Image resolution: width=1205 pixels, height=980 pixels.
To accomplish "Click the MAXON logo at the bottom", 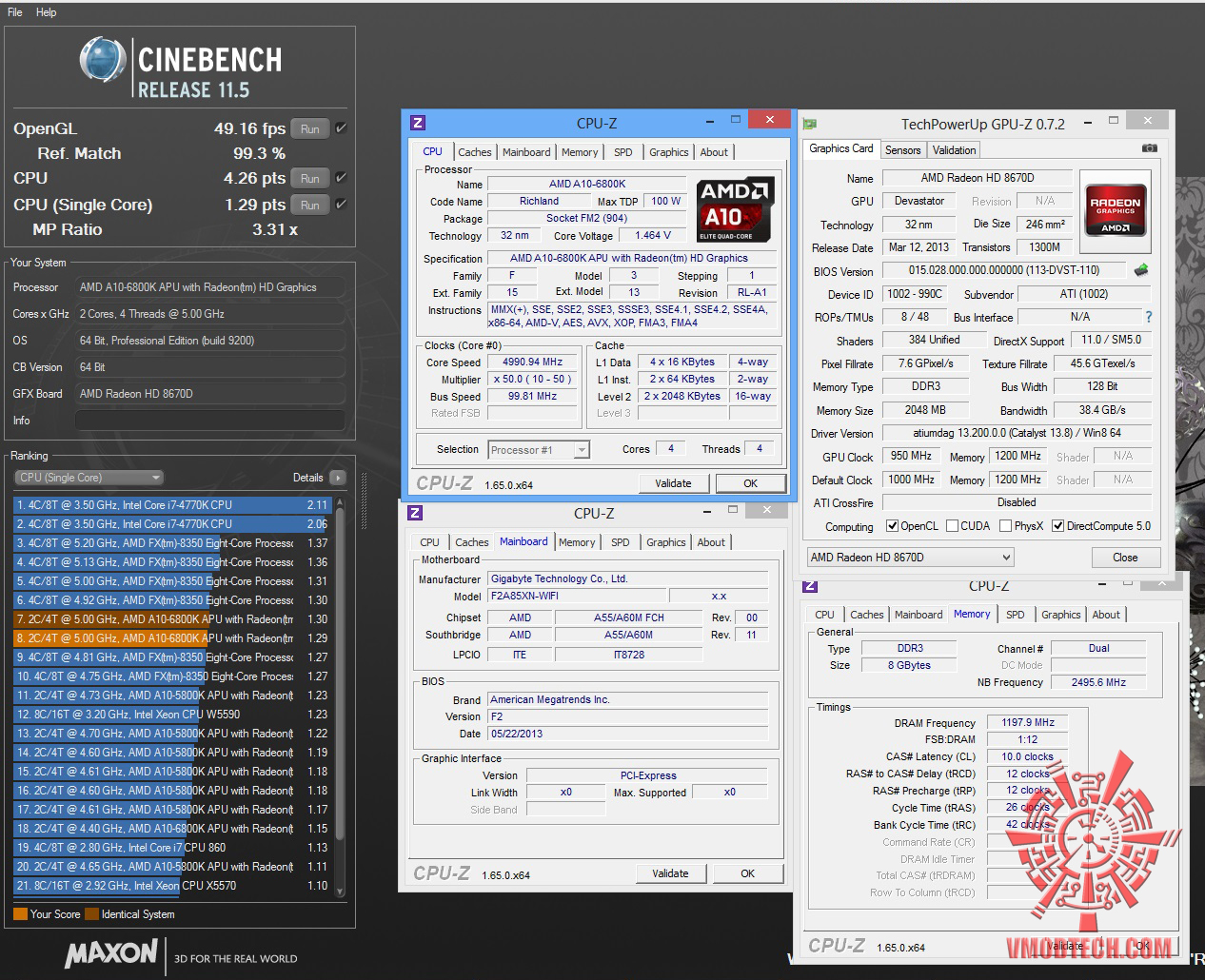I will (x=111, y=953).
